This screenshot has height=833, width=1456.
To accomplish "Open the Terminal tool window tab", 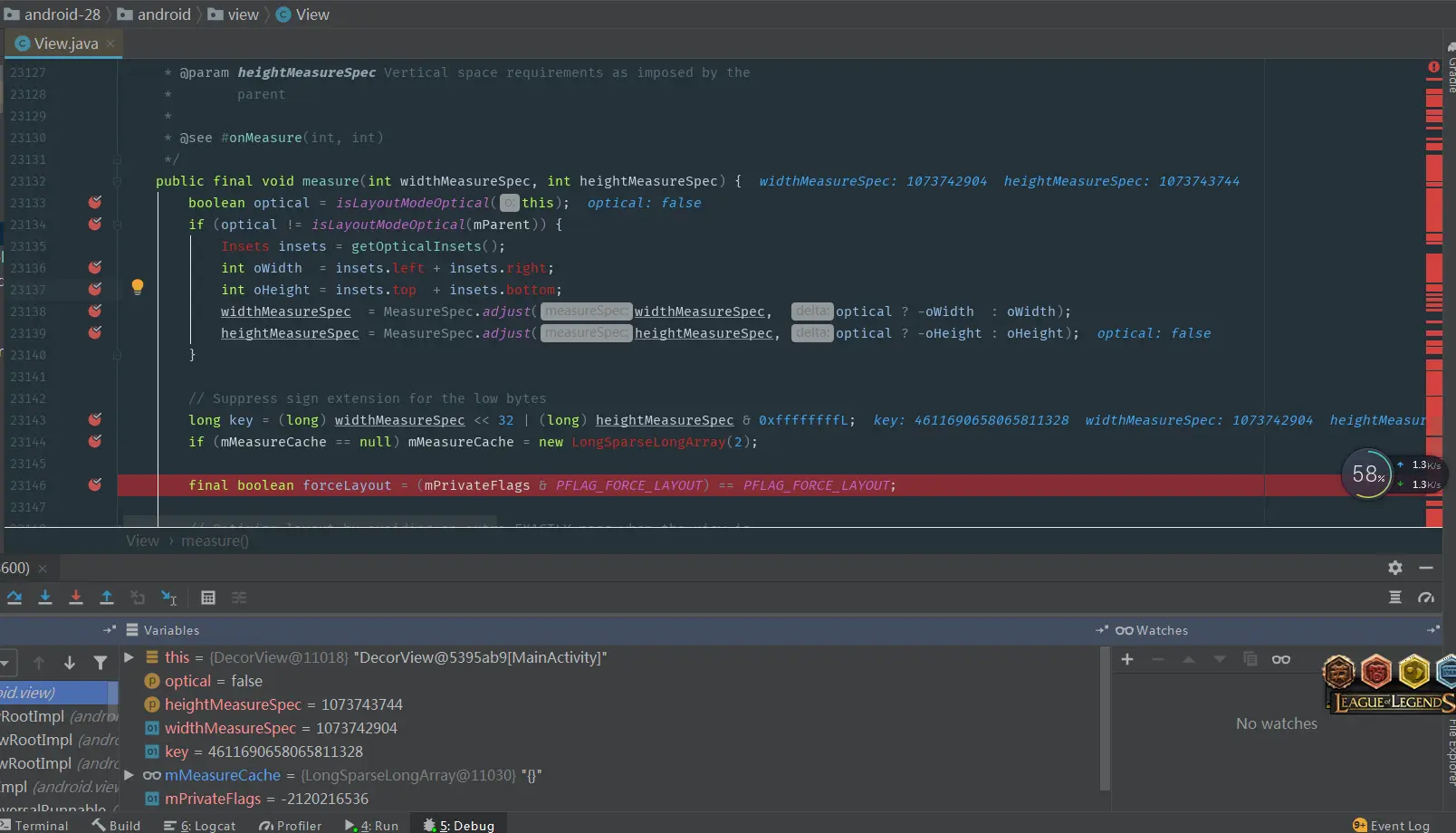I will pos(34,825).
